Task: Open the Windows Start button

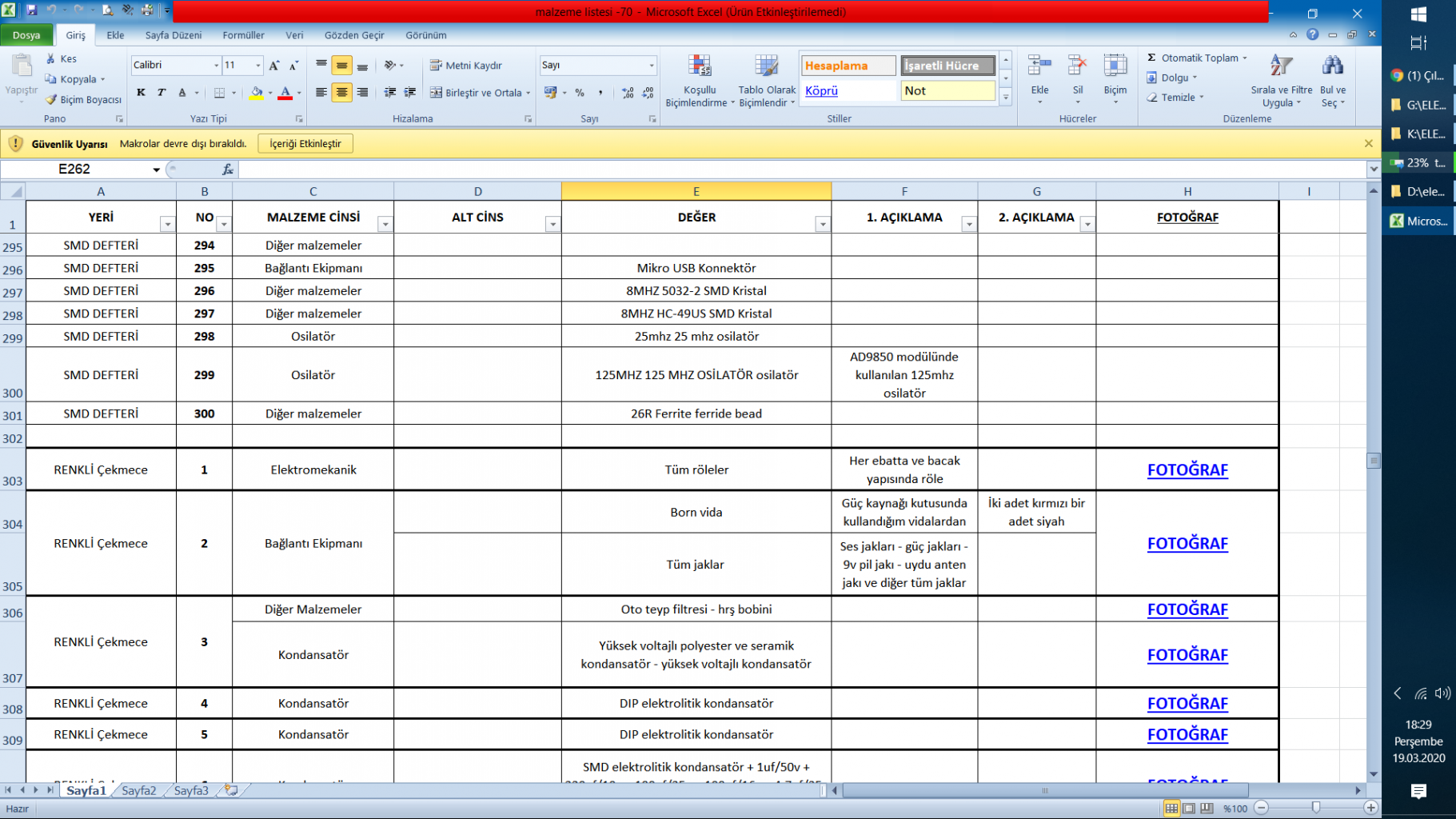Action: (x=1418, y=14)
